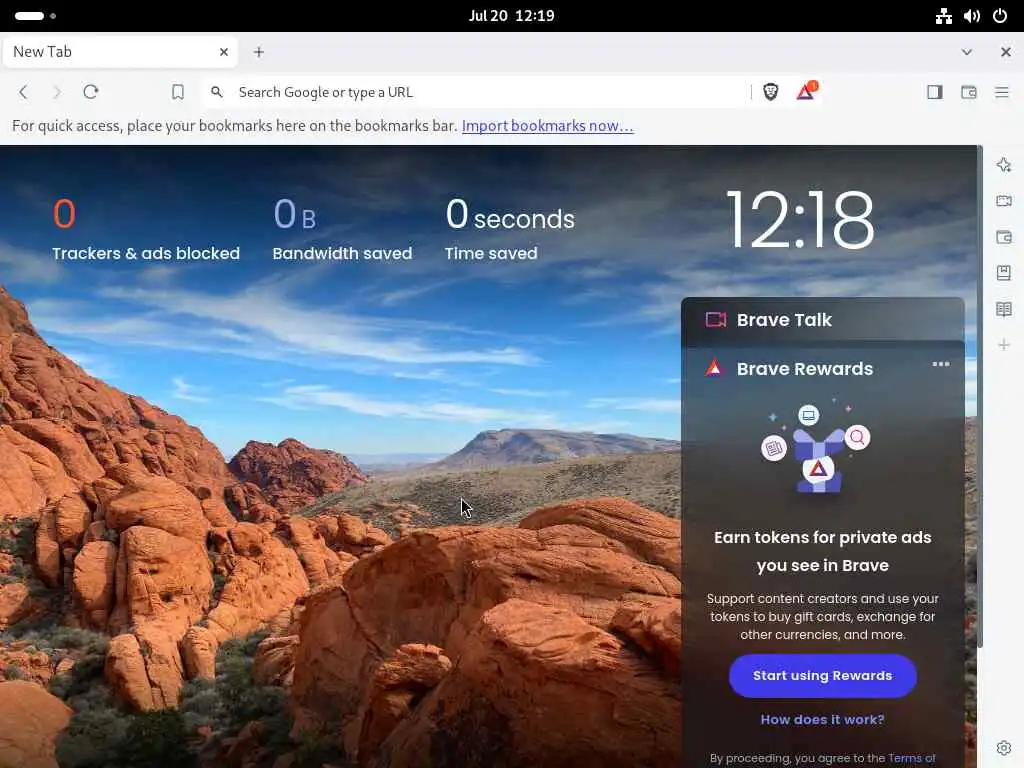The width and height of the screenshot is (1024, 768).
Task: Click Brave Rewards card header title
Action: pos(805,368)
